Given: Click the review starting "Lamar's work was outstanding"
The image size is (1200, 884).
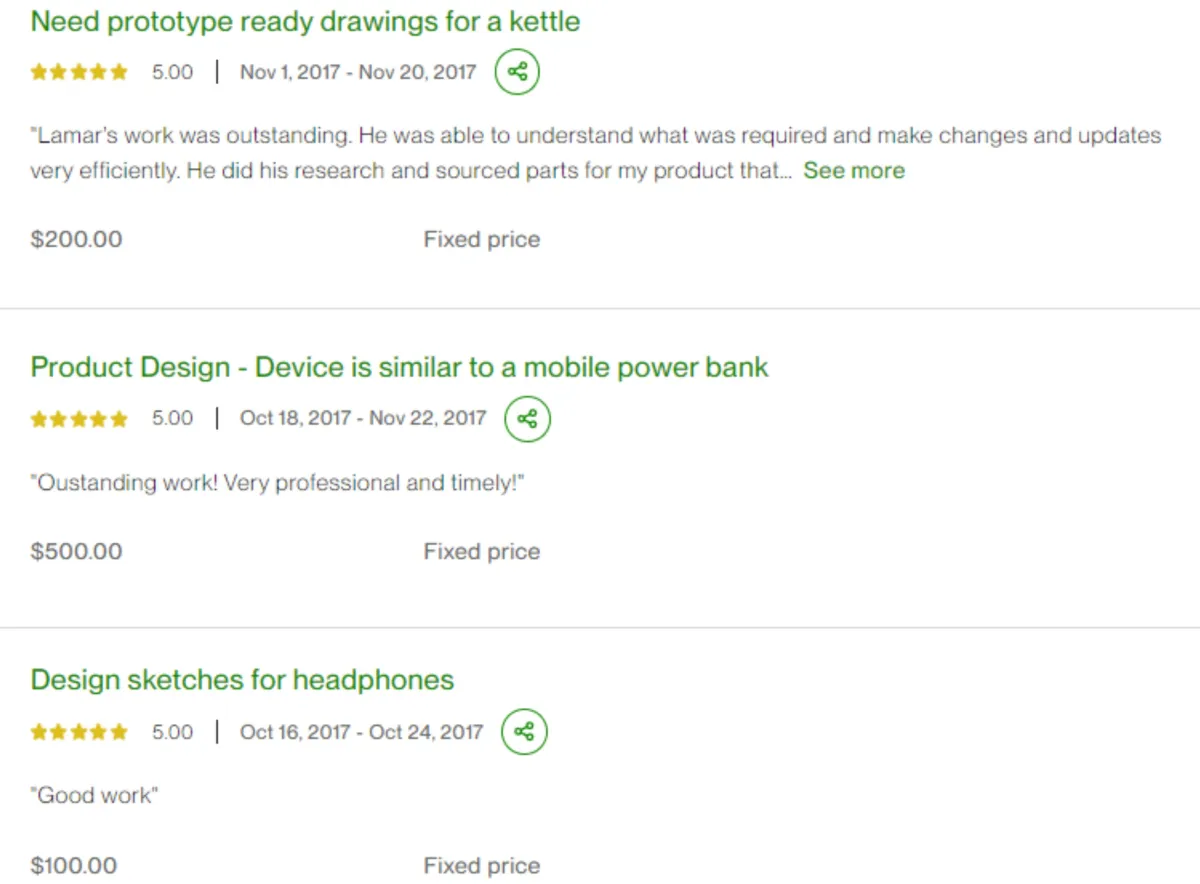Looking at the screenshot, I should point(596,153).
